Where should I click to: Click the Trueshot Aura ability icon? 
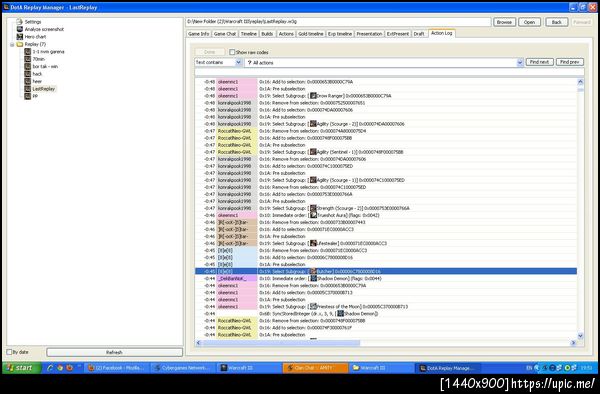(313, 215)
